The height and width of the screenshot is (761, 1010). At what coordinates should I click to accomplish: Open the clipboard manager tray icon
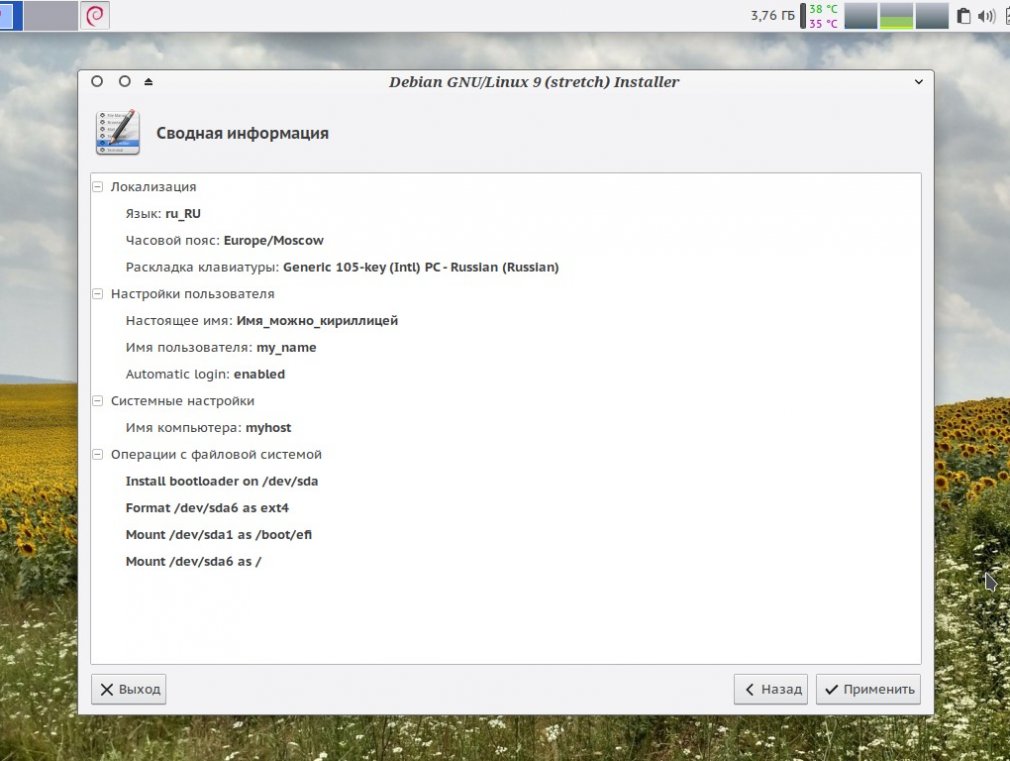pyautogui.click(x=963, y=16)
